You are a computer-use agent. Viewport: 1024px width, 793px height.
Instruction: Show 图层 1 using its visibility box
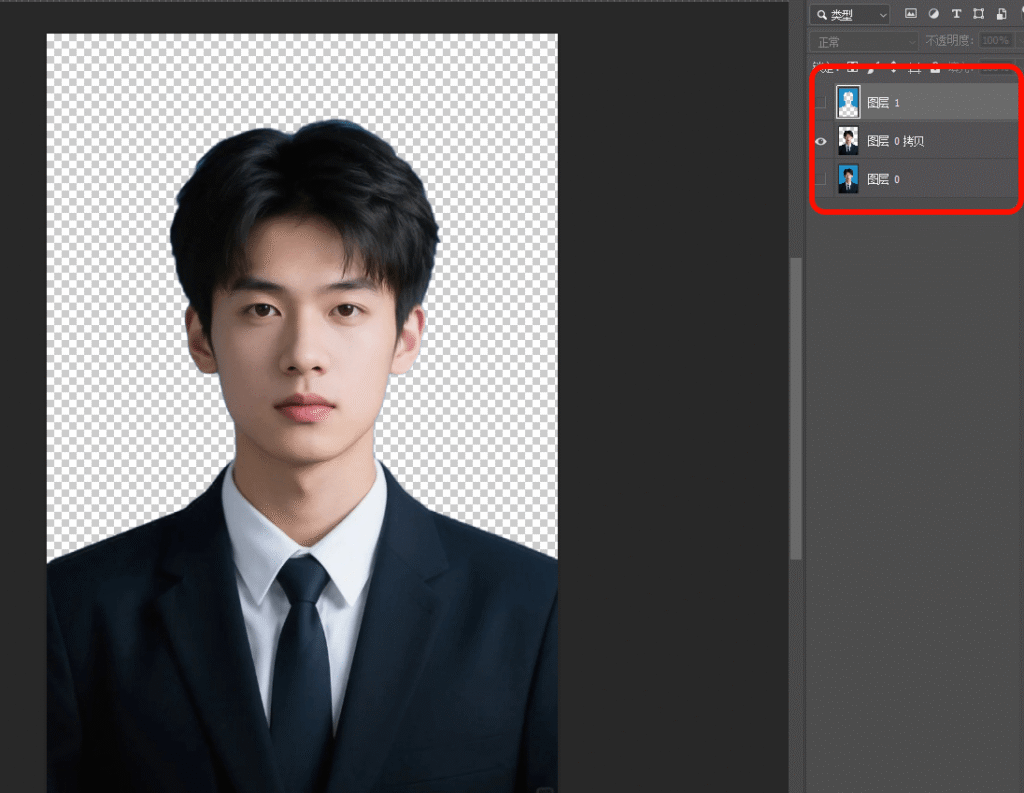(x=821, y=102)
